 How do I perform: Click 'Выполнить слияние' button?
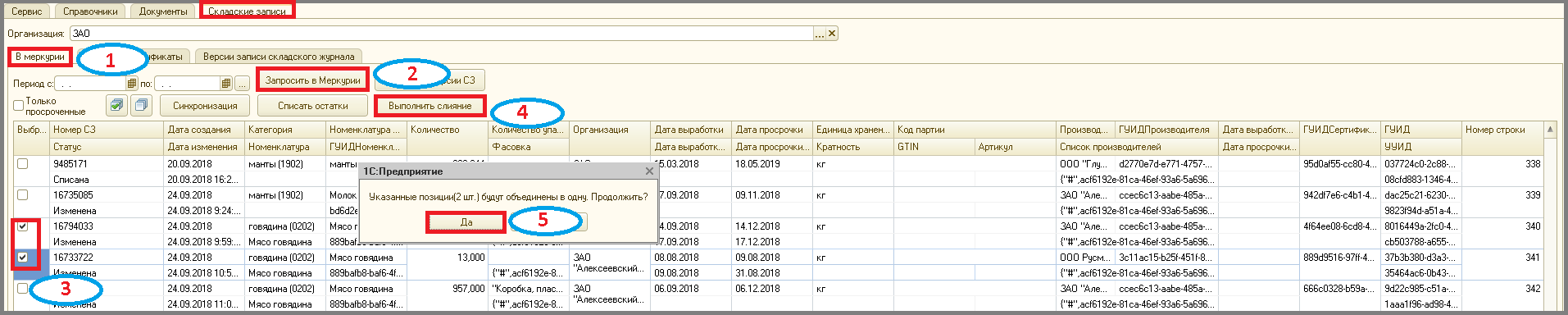tap(430, 106)
